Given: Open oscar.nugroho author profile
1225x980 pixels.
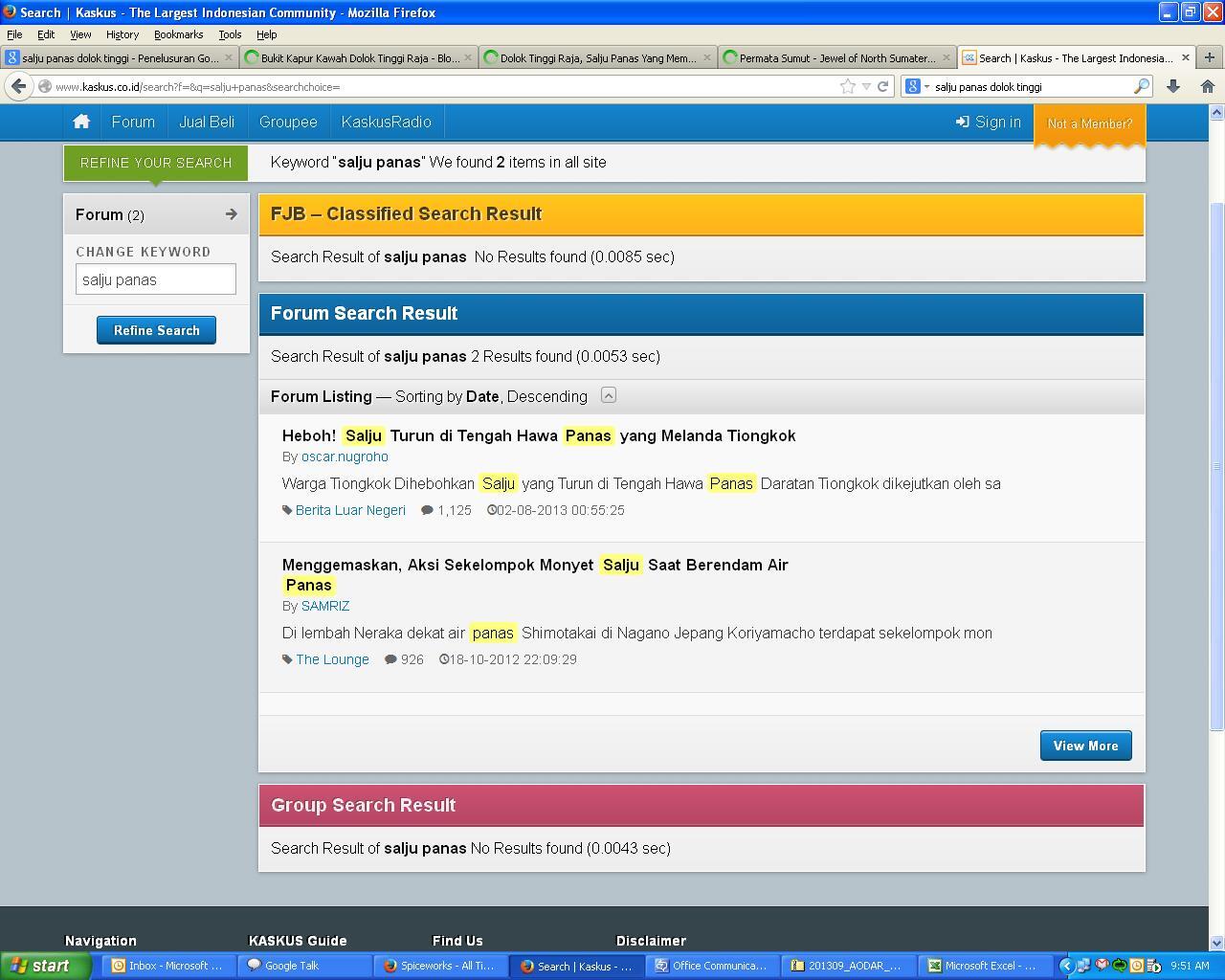Looking at the screenshot, I should (345, 457).
